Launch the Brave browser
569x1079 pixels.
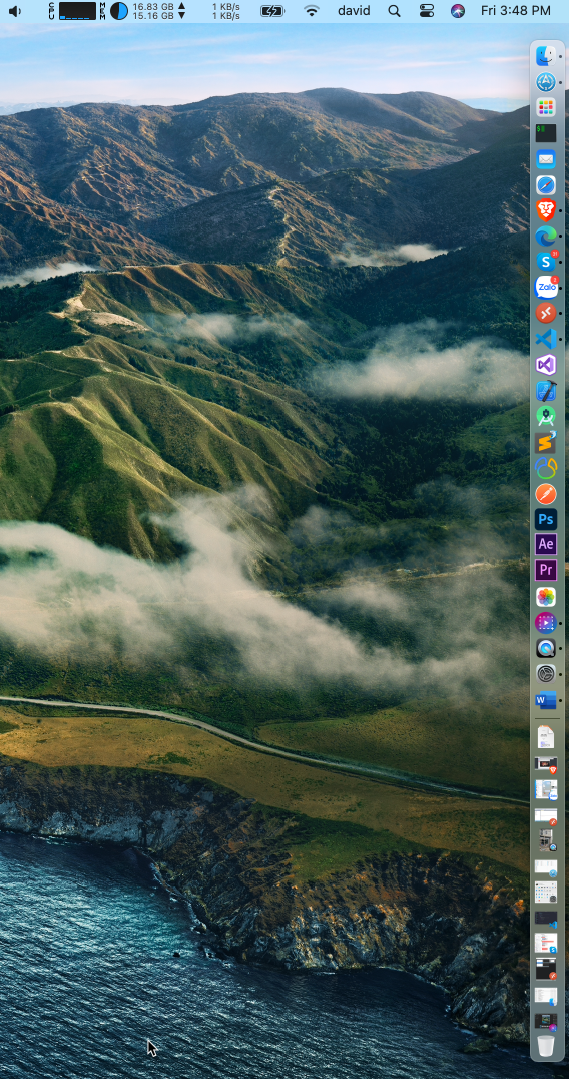546,210
